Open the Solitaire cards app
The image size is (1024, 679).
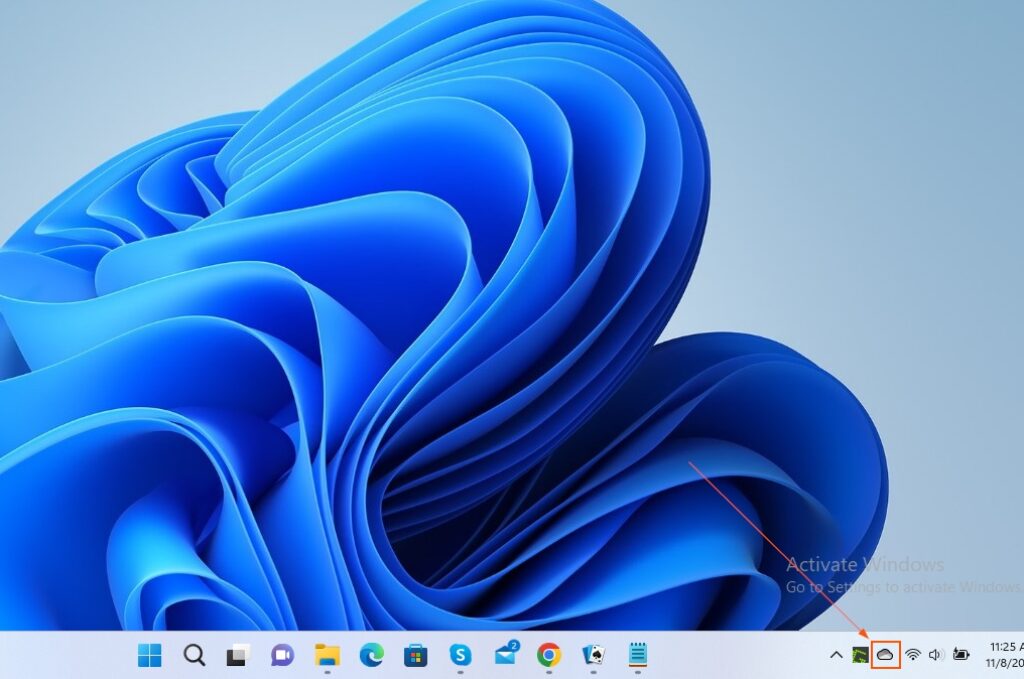coord(594,655)
